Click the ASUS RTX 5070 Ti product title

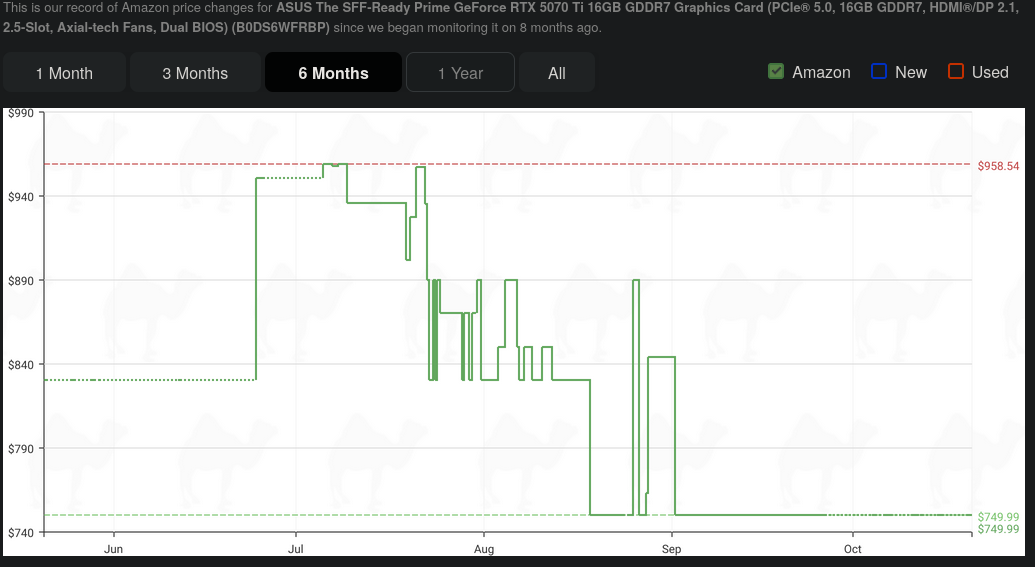(x=512, y=18)
